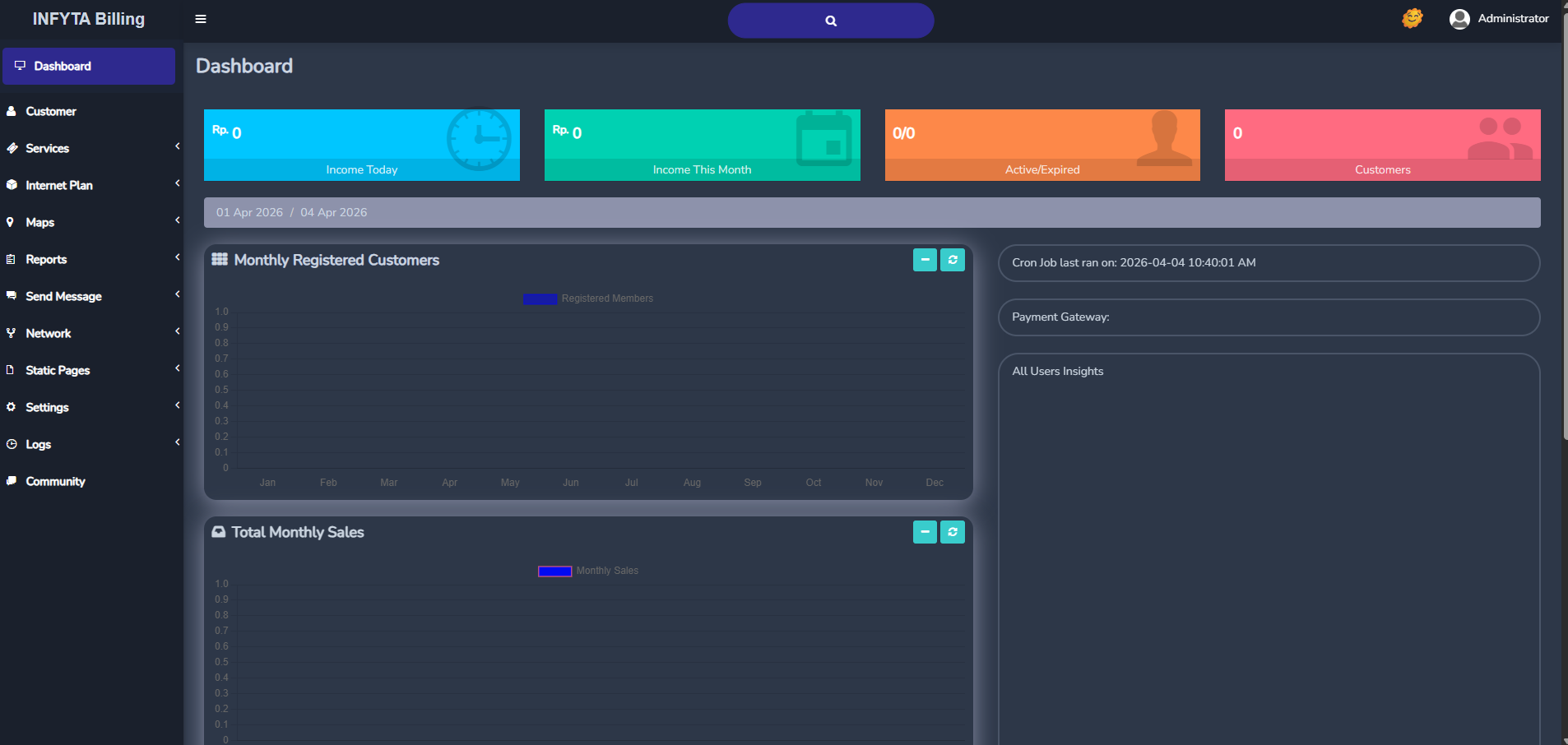Viewport: 1568px width, 745px height.
Task: Select the Send Message chat icon
Action: tap(11, 296)
